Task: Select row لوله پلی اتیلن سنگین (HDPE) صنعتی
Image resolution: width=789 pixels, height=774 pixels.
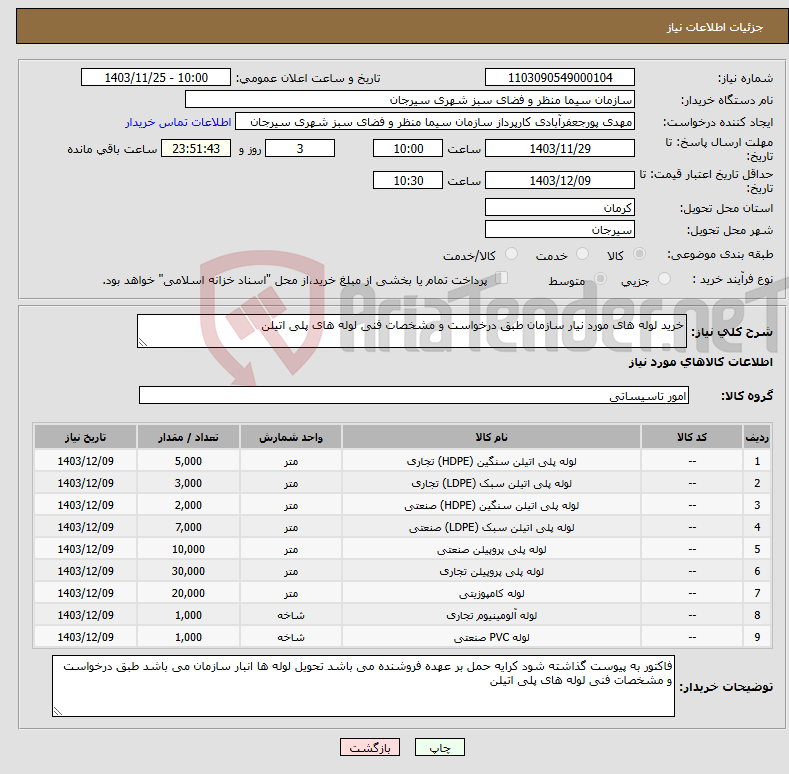Action: (x=403, y=505)
